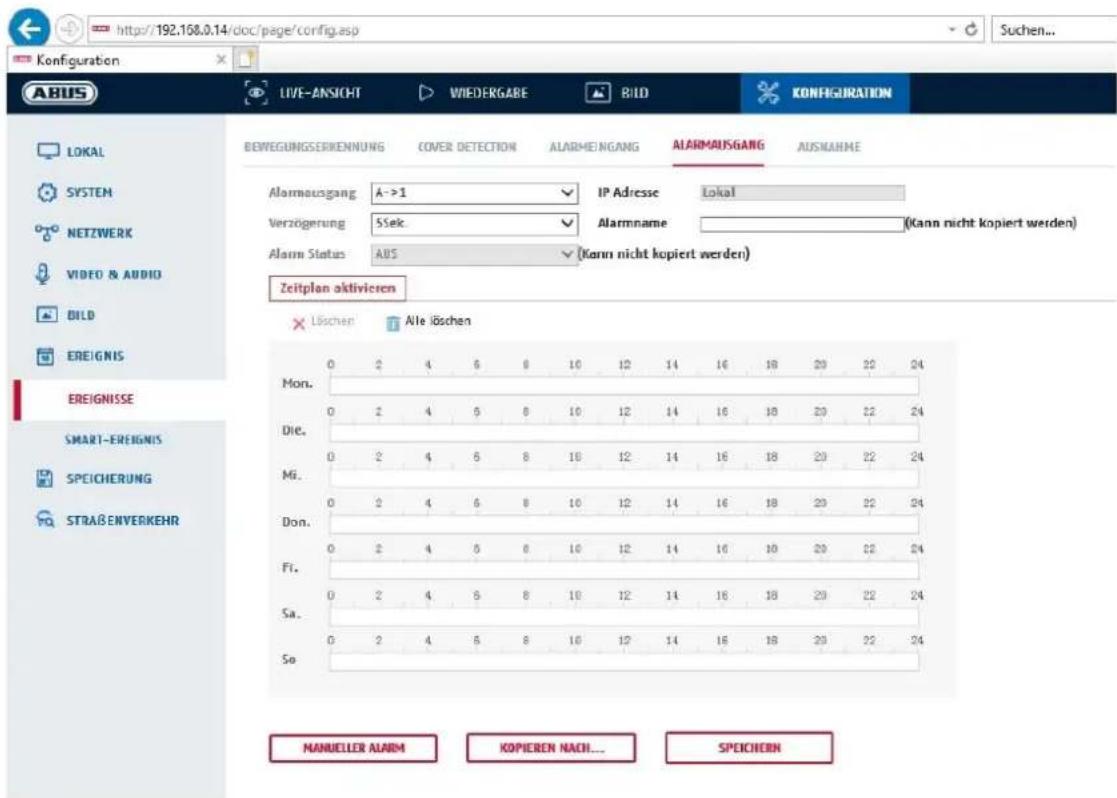The height and width of the screenshot is (798, 1117).
Task: Open new tab with blank tab button
Action: coord(246,59)
